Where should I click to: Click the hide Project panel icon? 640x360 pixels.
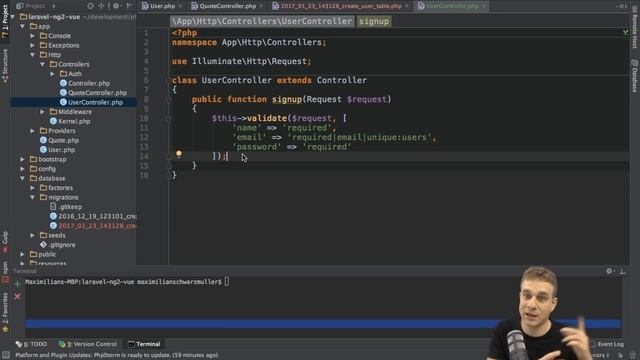[x=129, y=6]
